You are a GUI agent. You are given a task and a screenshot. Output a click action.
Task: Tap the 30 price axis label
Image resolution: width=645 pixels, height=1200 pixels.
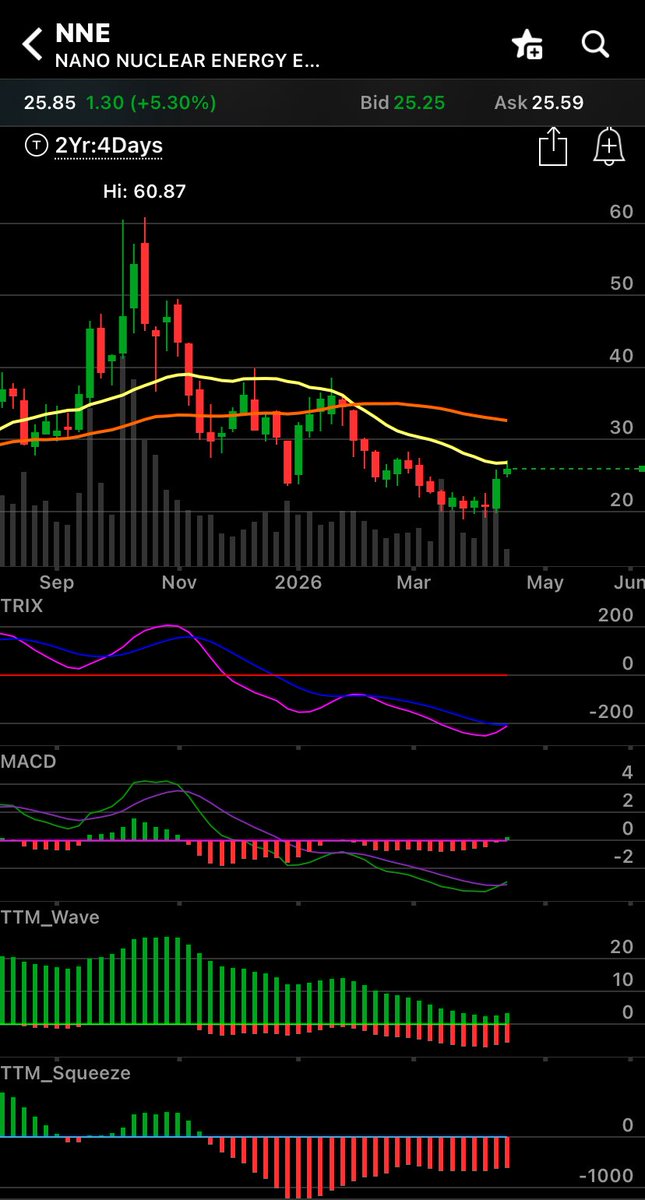click(x=621, y=428)
